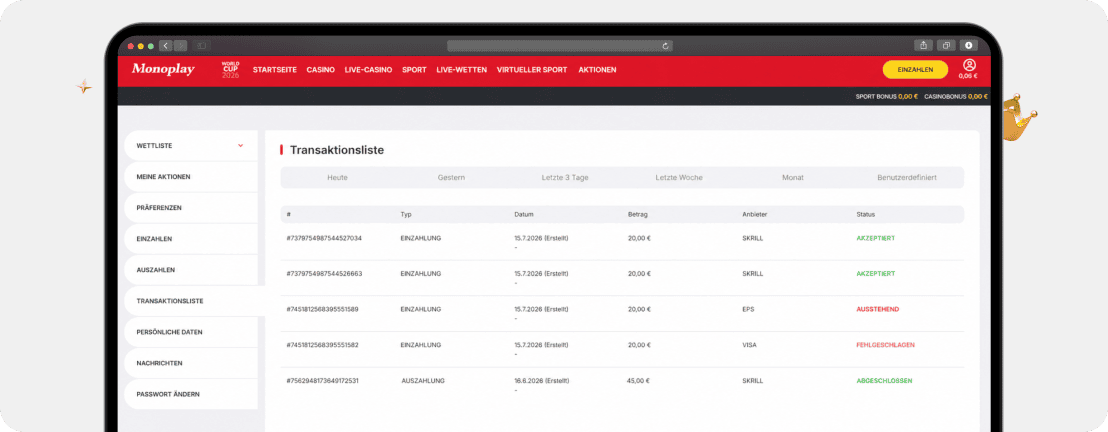Click the browser back arrow
Screen dimensions: 1108x432
165,46
